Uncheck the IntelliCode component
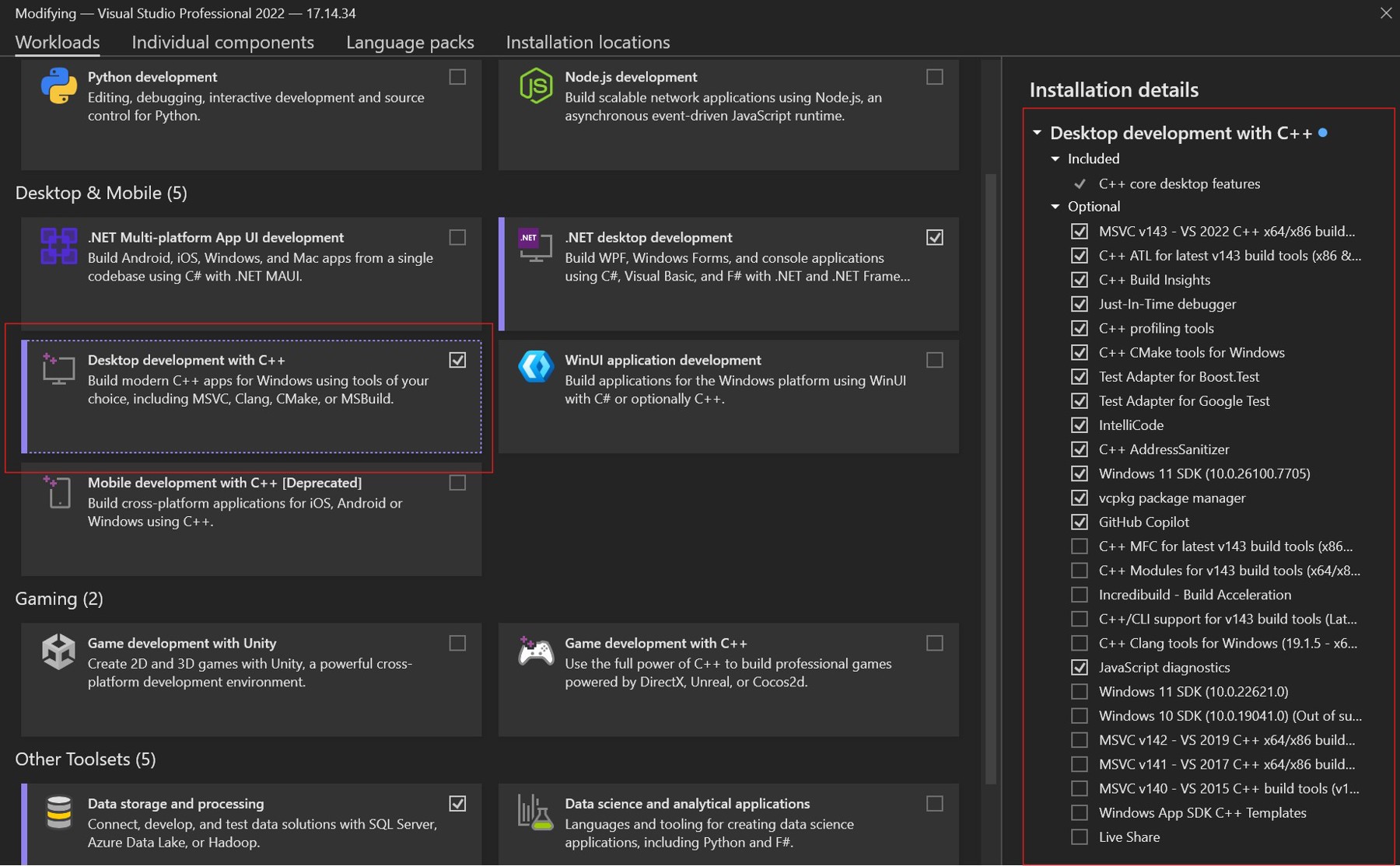 tap(1080, 424)
